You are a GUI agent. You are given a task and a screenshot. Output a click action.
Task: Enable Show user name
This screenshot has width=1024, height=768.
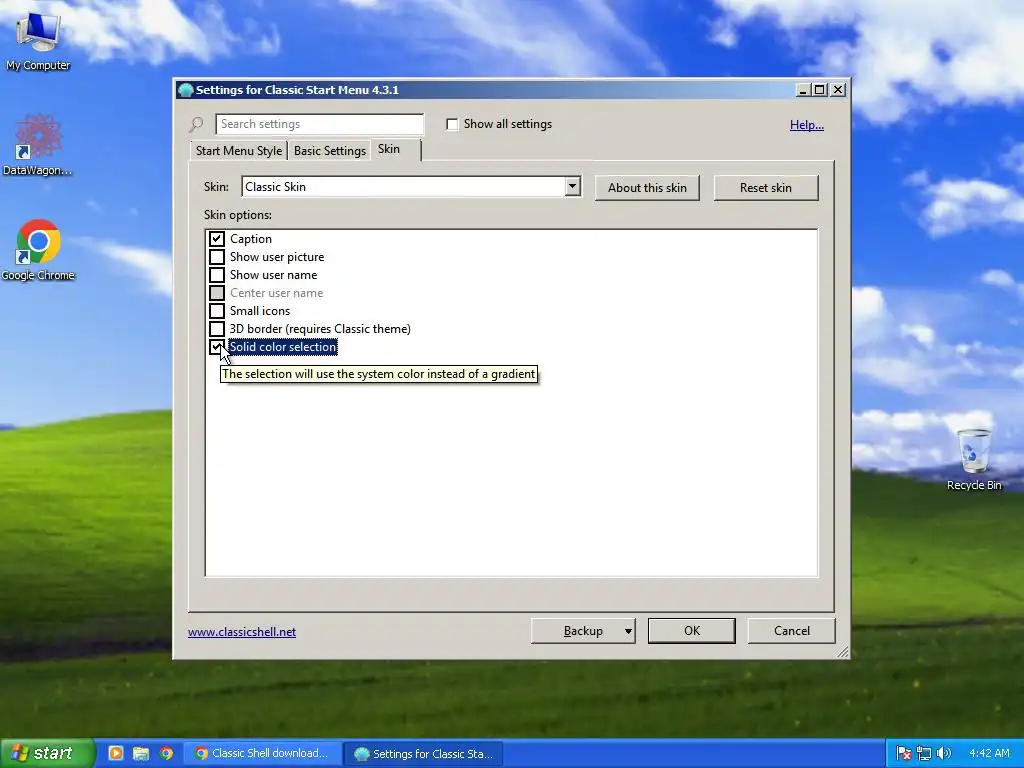(x=217, y=275)
